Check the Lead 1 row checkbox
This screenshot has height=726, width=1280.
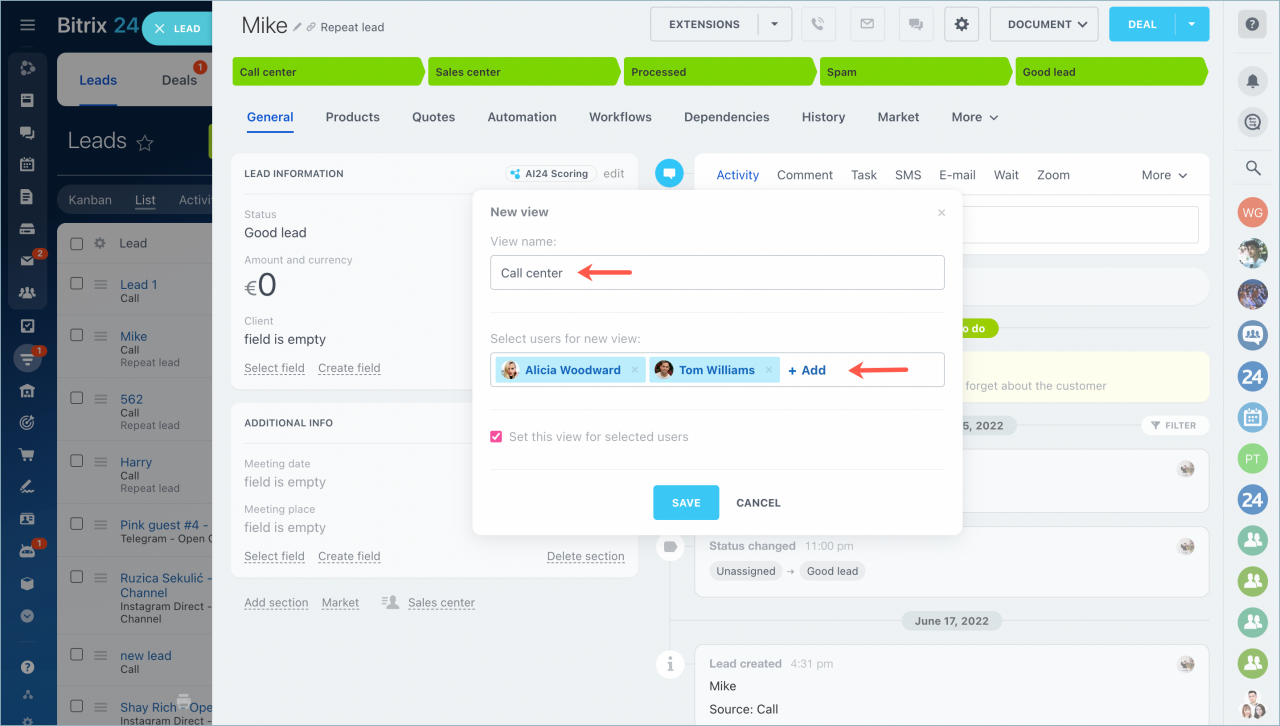(76, 284)
